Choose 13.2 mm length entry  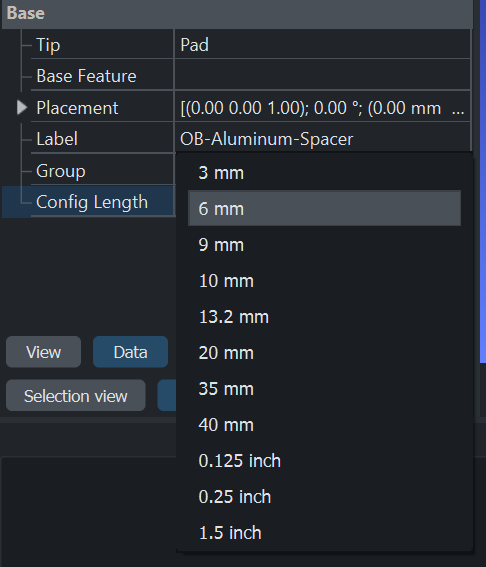click(x=324, y=317)
